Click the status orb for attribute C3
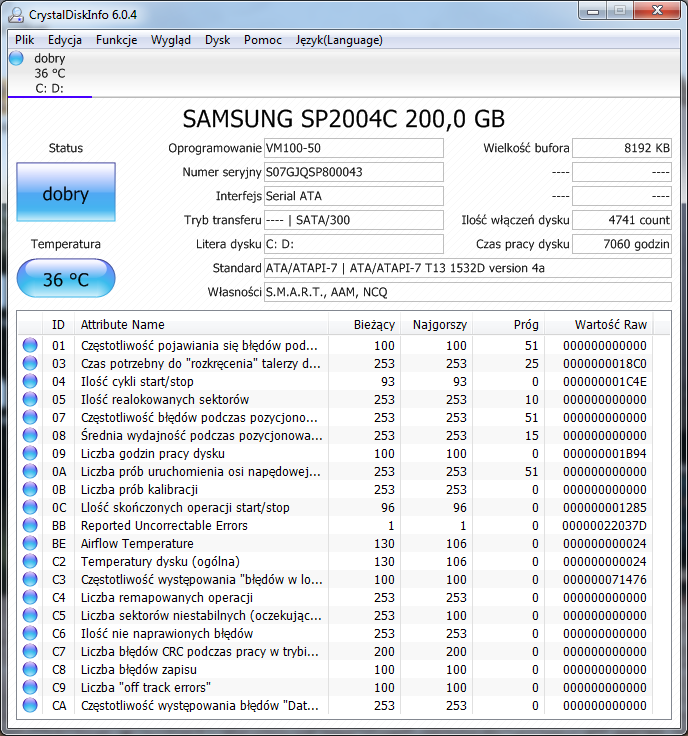The image size is (688, 736). click(30, 579)
